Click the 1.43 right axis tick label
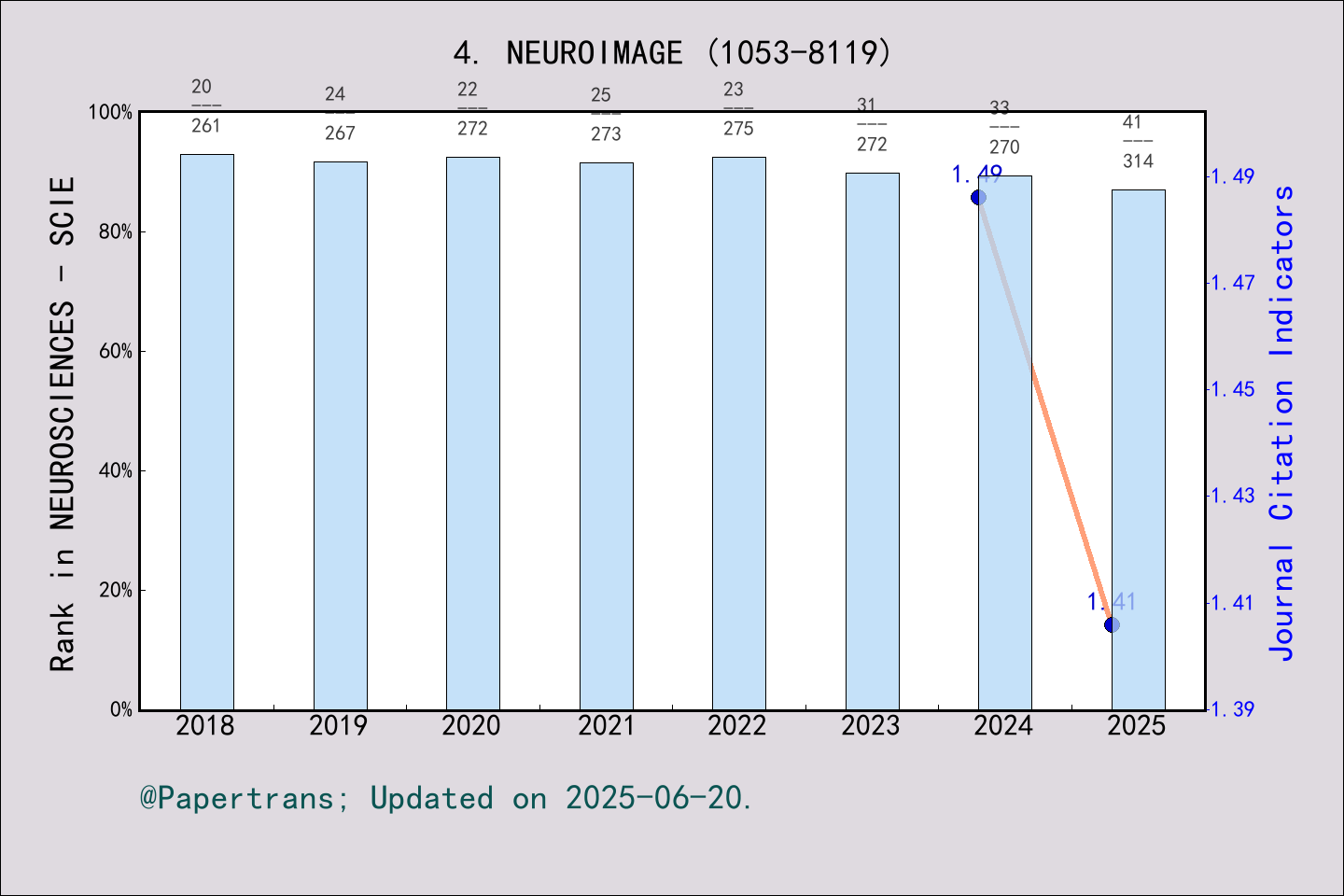This screenshot has width=1344, height=896. click(1233, 495)
